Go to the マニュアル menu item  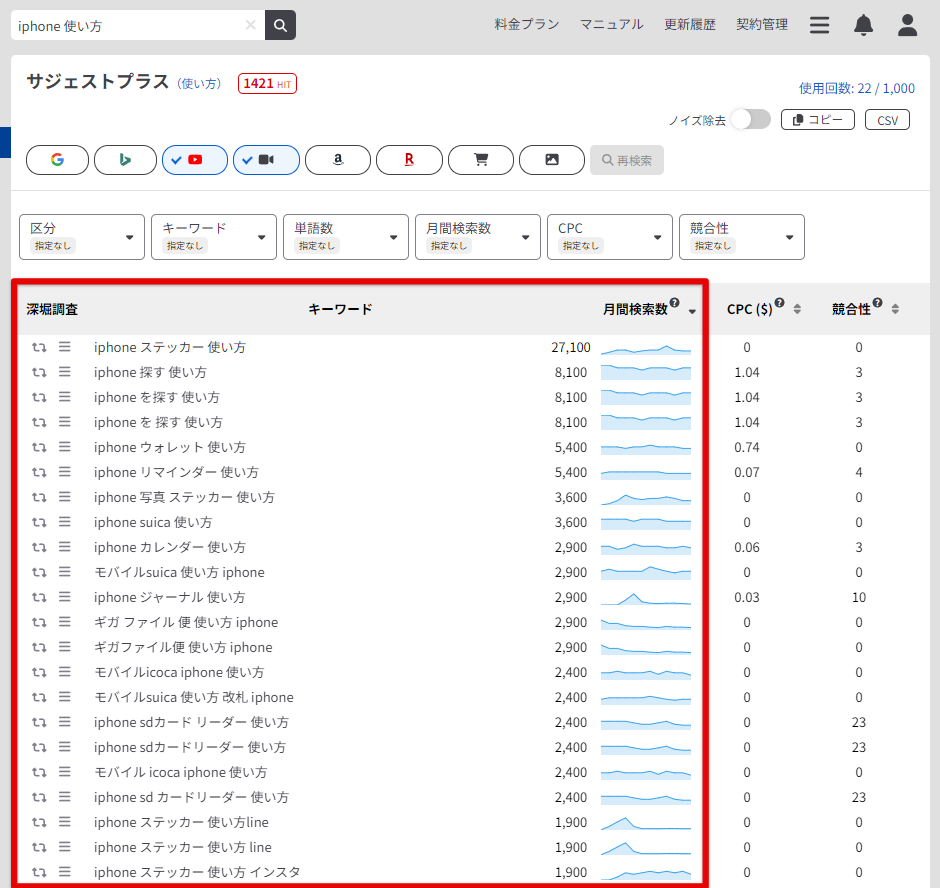tap(612, 24)
